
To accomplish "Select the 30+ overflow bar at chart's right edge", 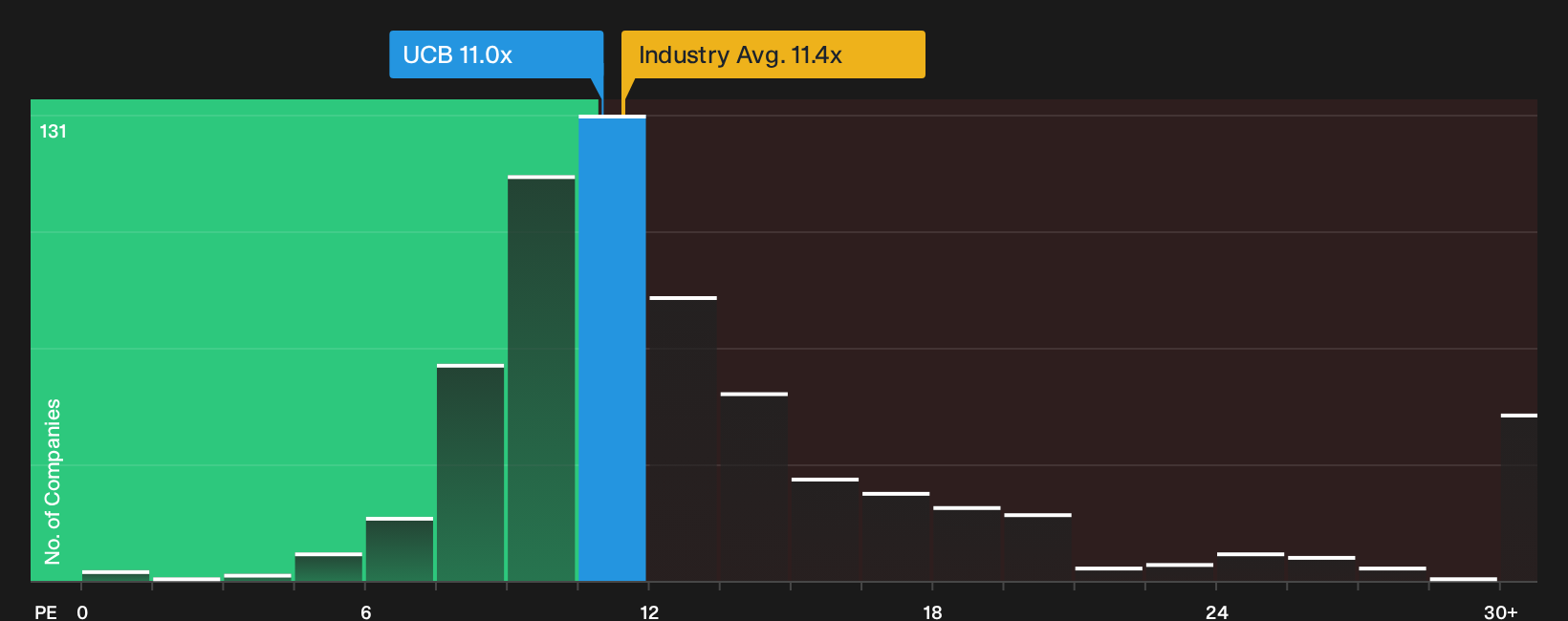I will point(1519,497).
